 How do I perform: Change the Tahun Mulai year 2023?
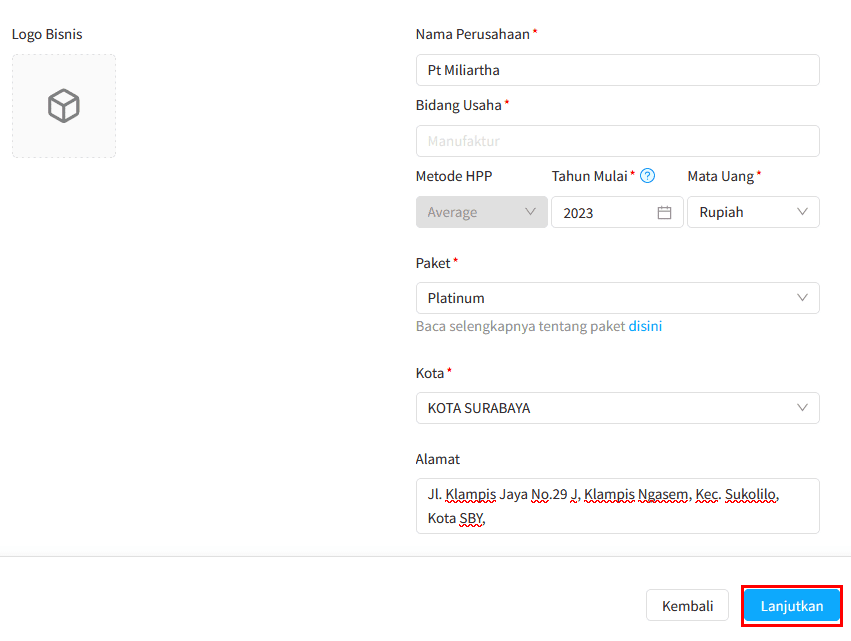point(617,212)
